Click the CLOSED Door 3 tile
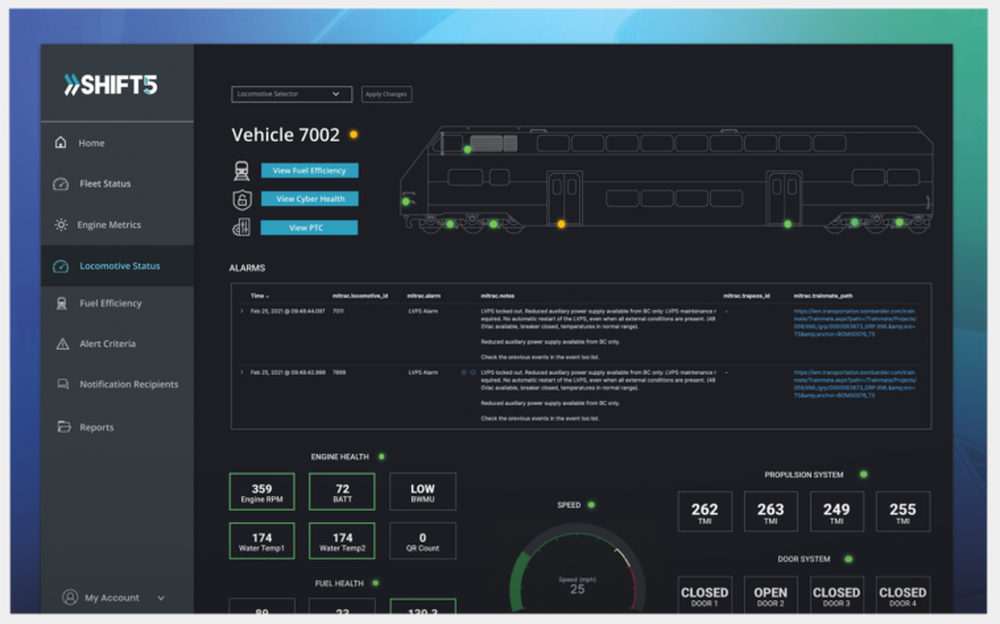The image size is (1000, 624). (837, 595)
